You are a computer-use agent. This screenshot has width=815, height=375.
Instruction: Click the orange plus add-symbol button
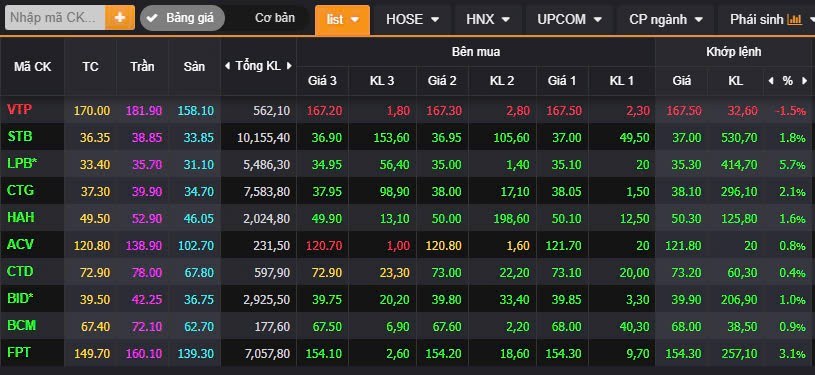tap(120, 18)
